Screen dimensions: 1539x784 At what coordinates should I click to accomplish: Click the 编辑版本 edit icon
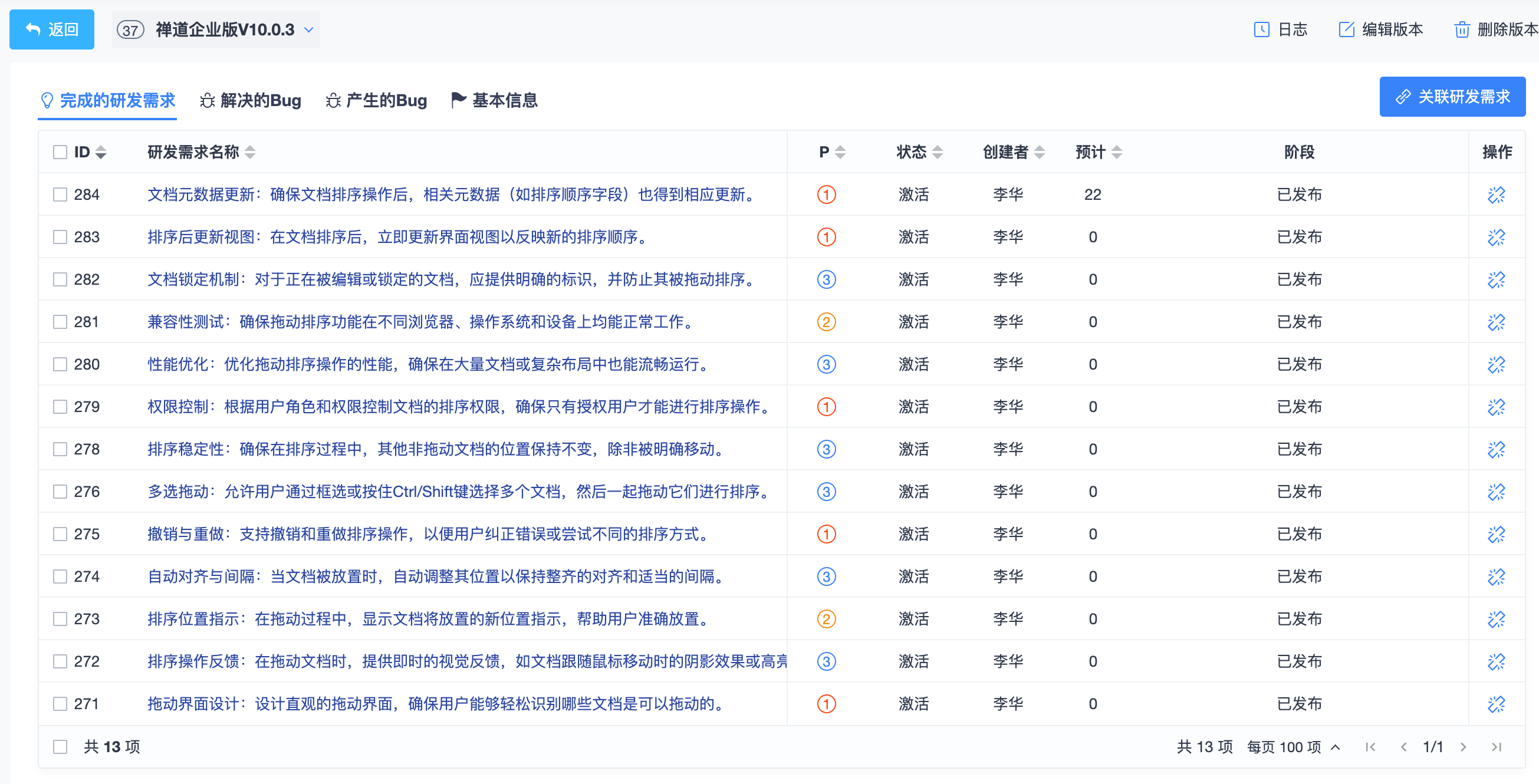pos(1346,29)
